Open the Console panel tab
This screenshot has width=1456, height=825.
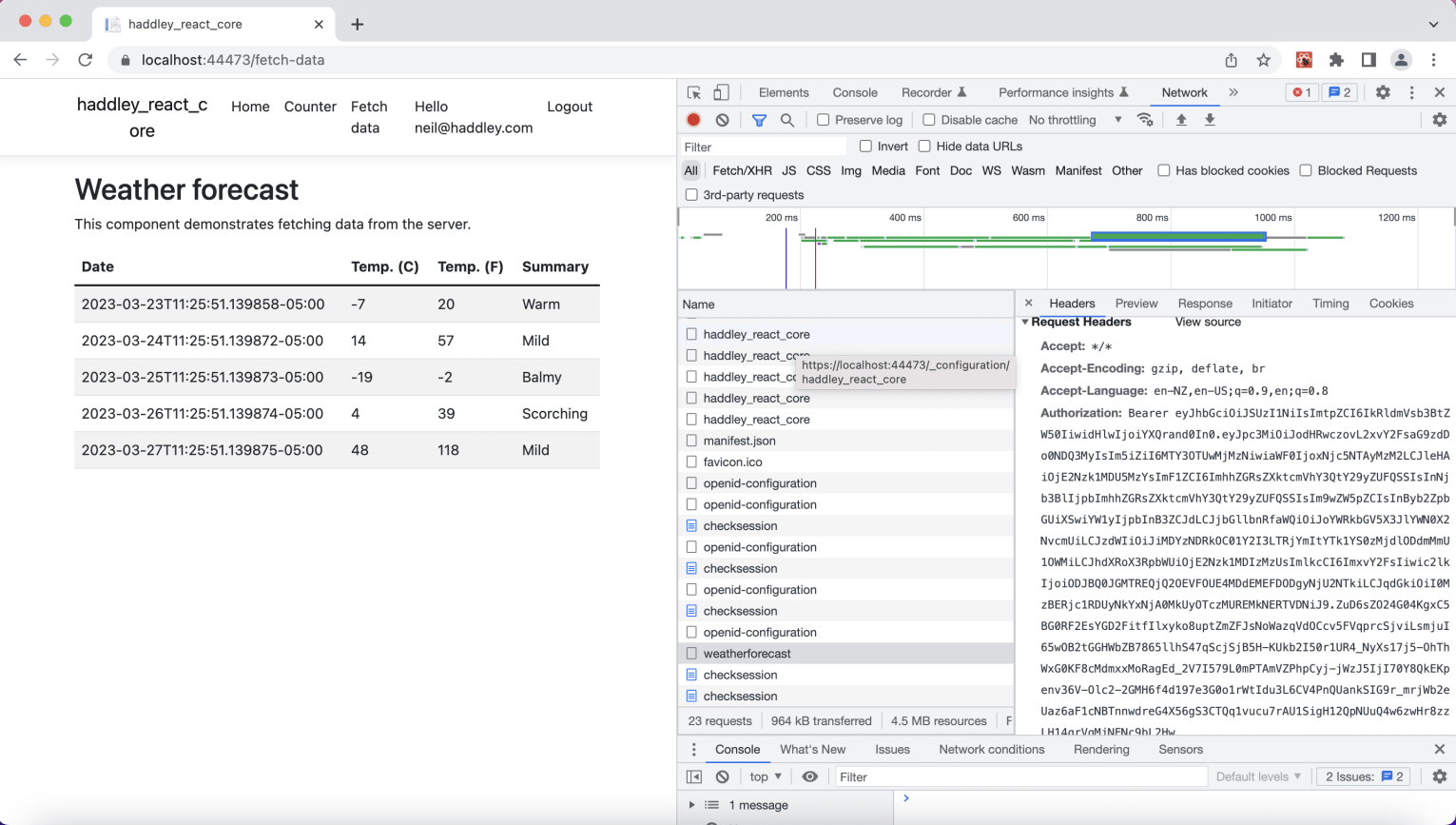[x=854, y=92]
